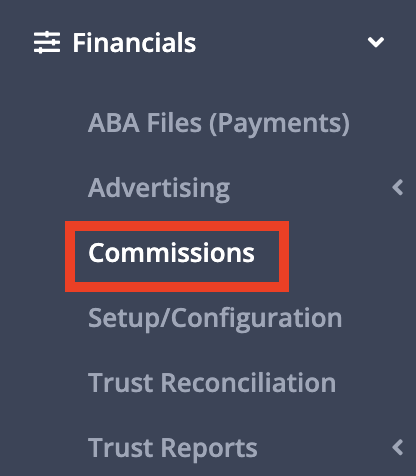416x476 pixels.
Task: Click the Trust Reports menu label
Action: [x=173, y=448]
